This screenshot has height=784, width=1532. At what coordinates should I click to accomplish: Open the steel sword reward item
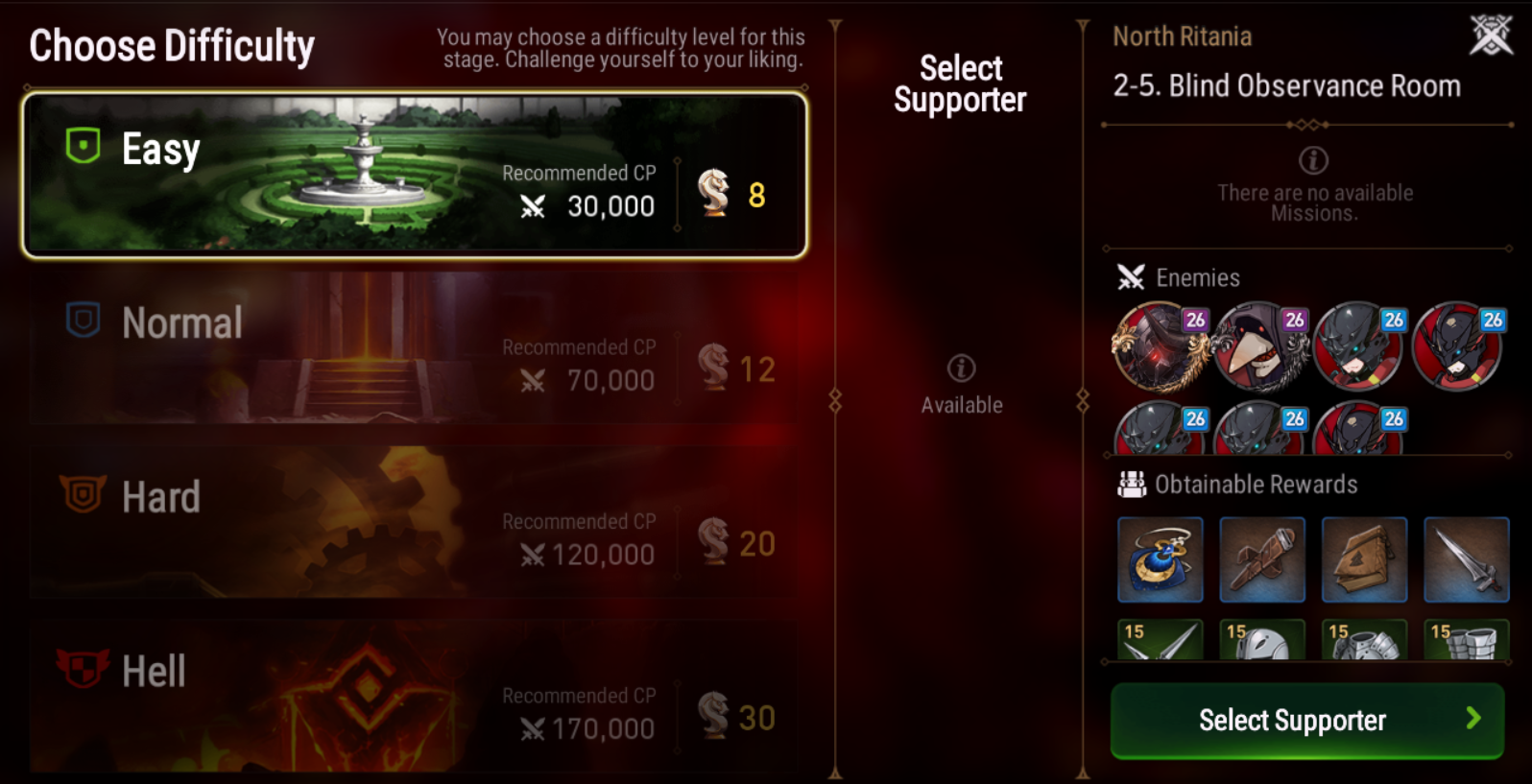click(x=1466, y=559)
